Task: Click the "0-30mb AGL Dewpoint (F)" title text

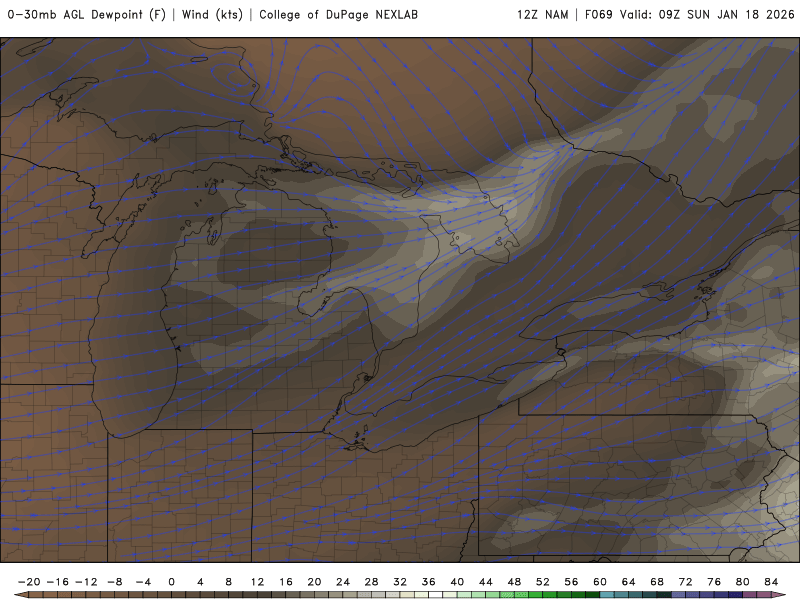Action: click(x=87, y=15)
